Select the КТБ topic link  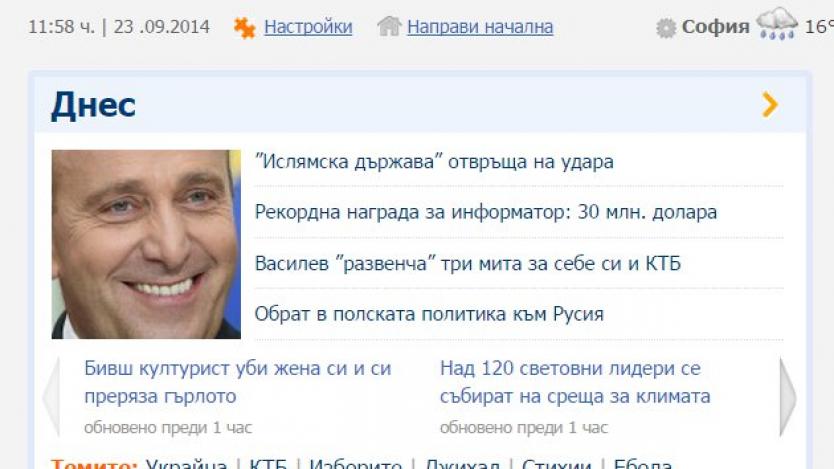[x=268, y=463]
